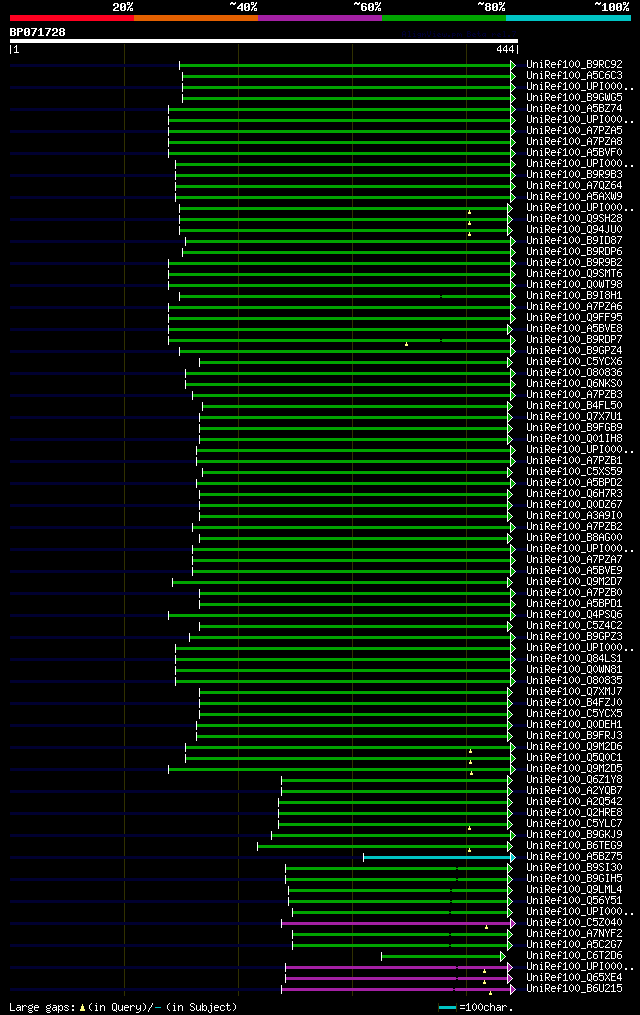
Task: Click the cyan =100char. scale legend bar
Action: [447, 1007]
